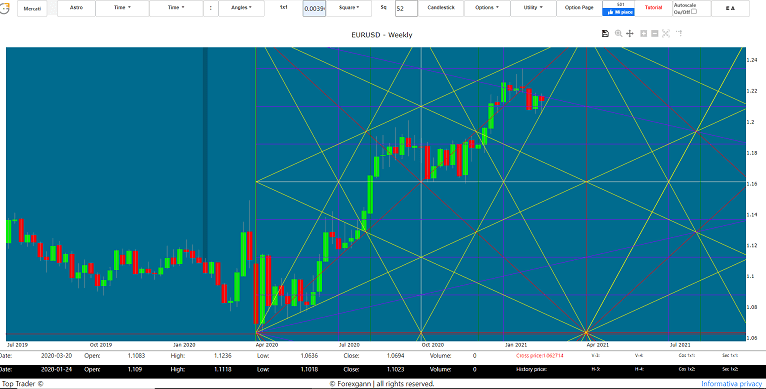Image resolution: width=766 pixels, height=389 pixels.
Task: Expand the Square dropdown
Action: (x=349, y=8)
